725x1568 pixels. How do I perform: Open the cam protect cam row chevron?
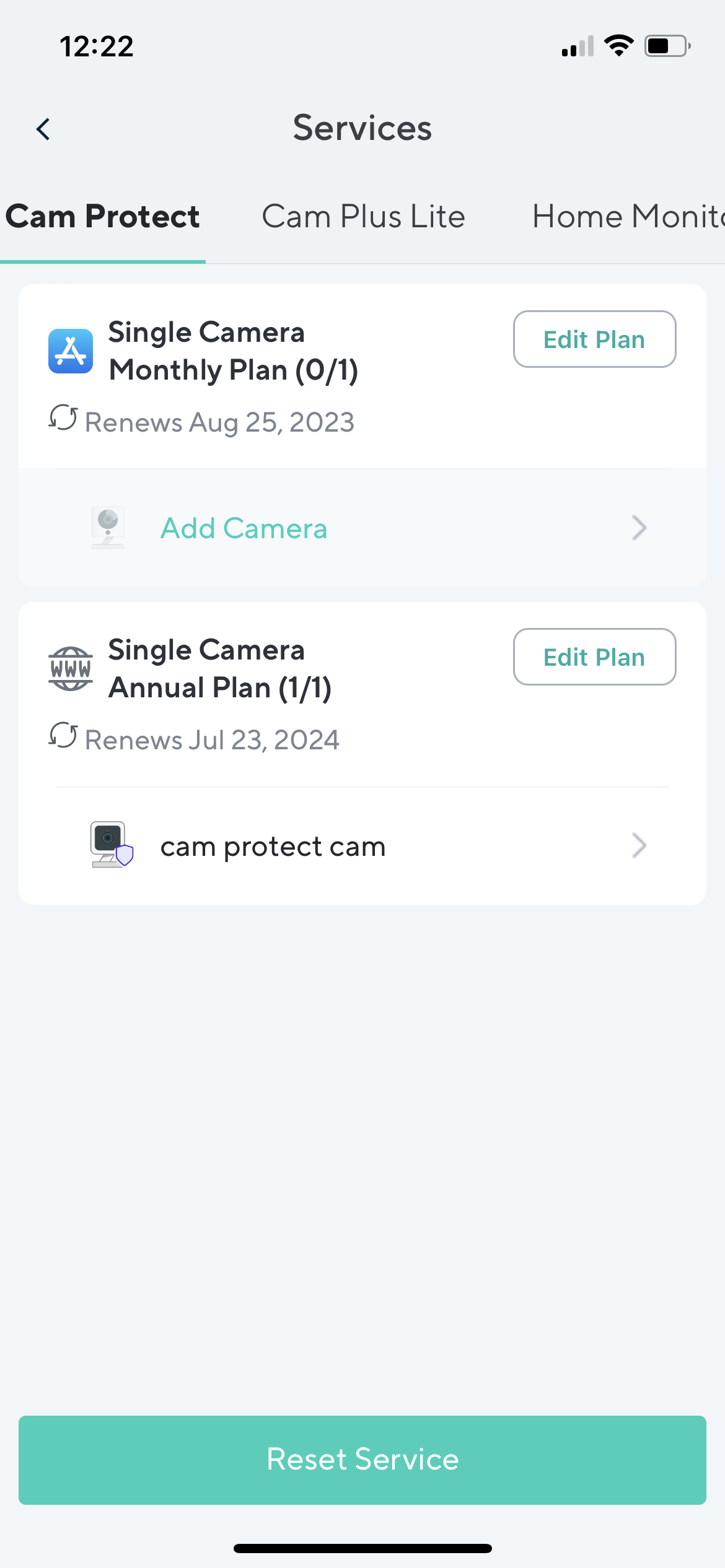tap(639, 845)
